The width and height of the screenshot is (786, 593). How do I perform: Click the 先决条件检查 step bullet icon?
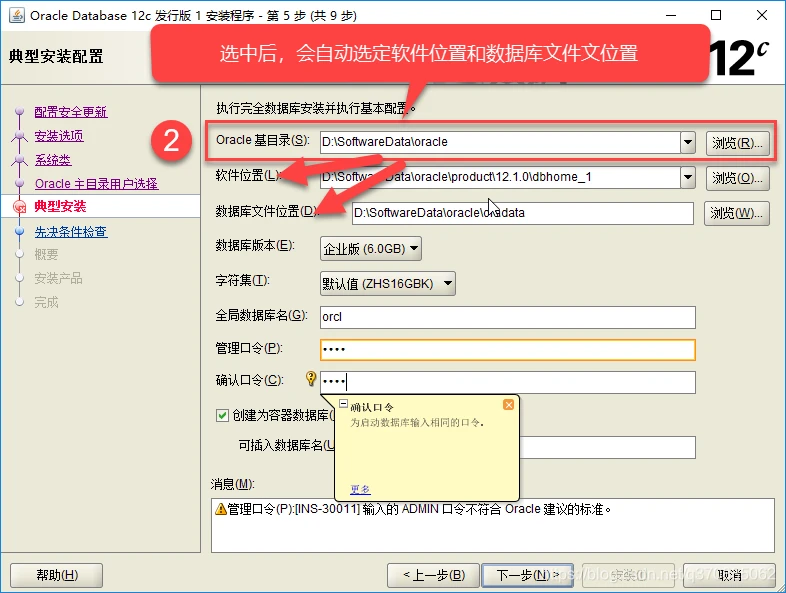pos(18,231)
